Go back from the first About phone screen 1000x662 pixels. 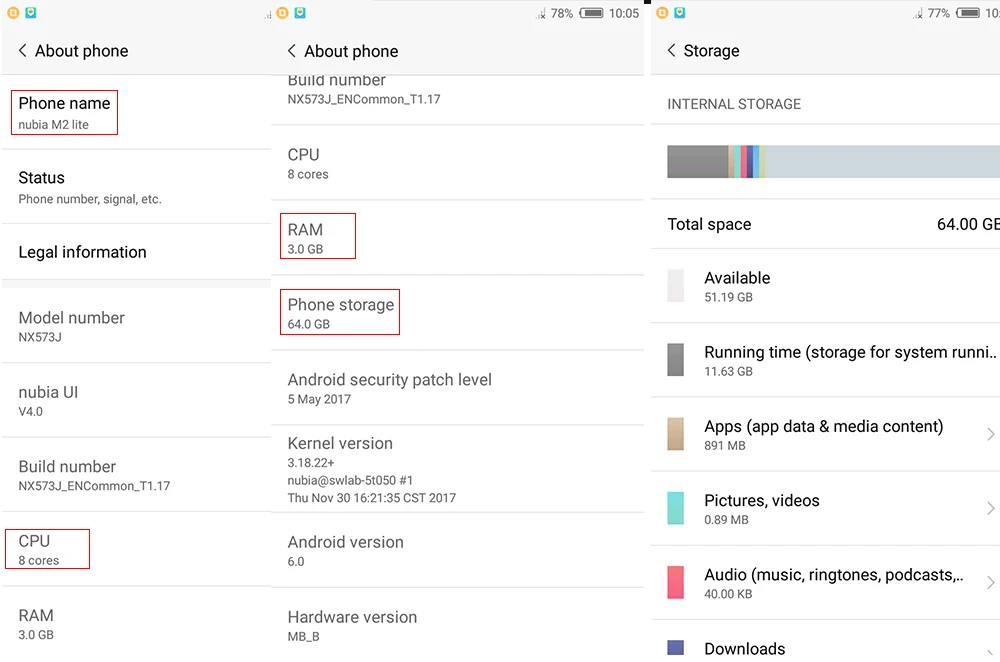(22, 51)
